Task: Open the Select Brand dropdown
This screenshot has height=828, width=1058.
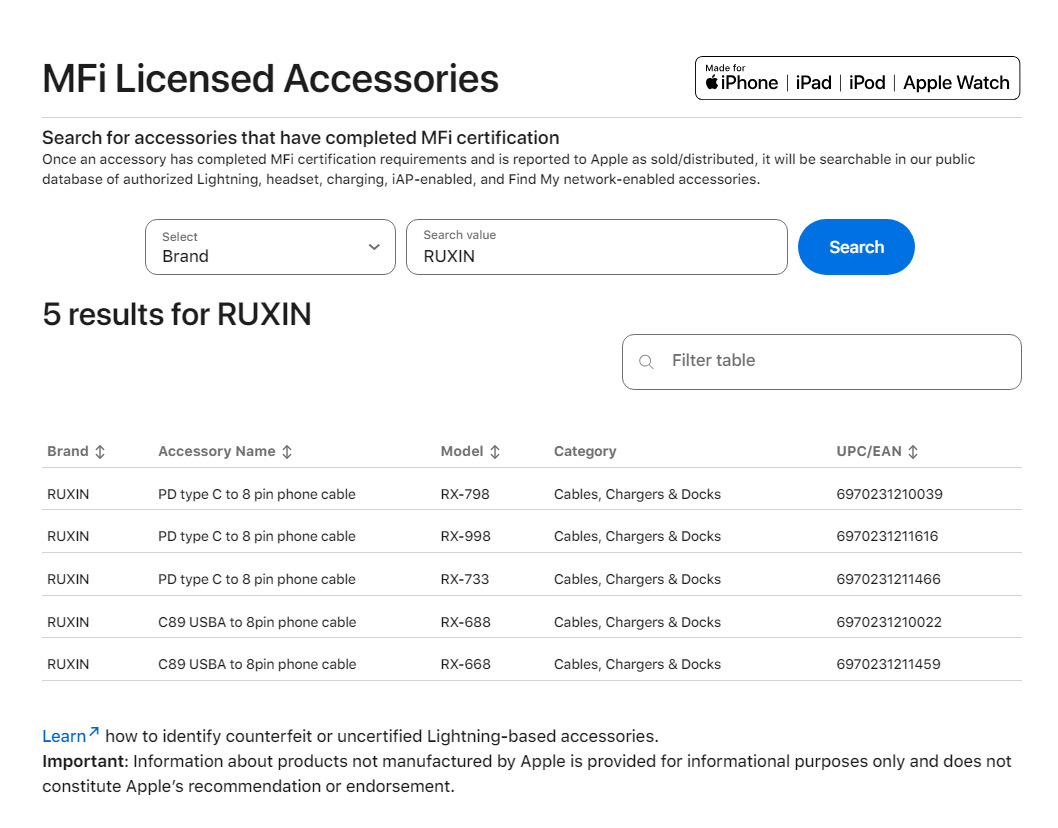Action: [270, 247]
